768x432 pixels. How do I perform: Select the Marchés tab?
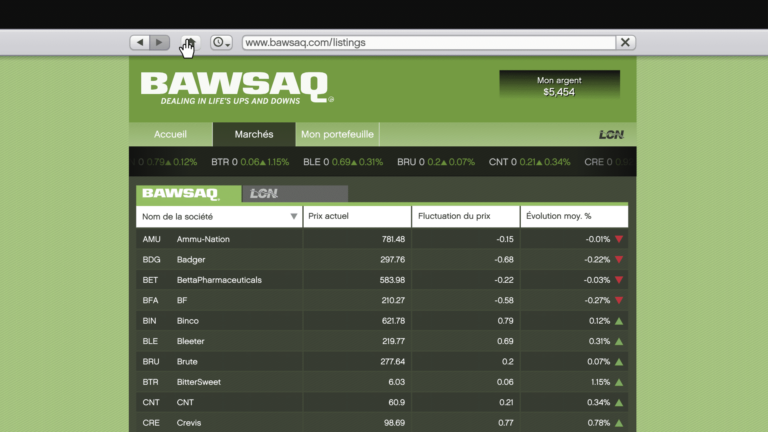click(254, 135)
